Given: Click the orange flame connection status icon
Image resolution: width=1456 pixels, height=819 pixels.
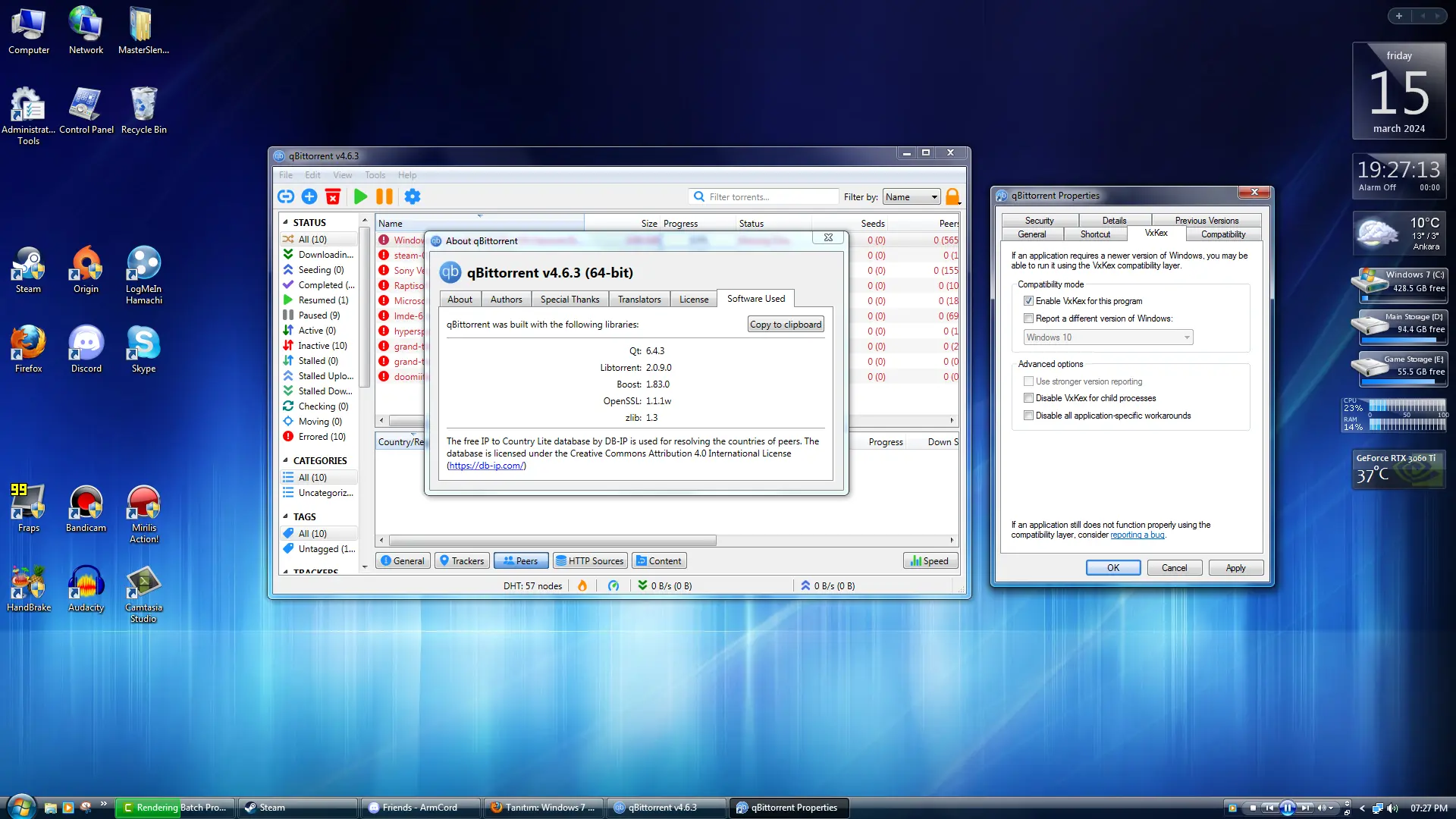Looking at the screenshot, I should (582, 585).
